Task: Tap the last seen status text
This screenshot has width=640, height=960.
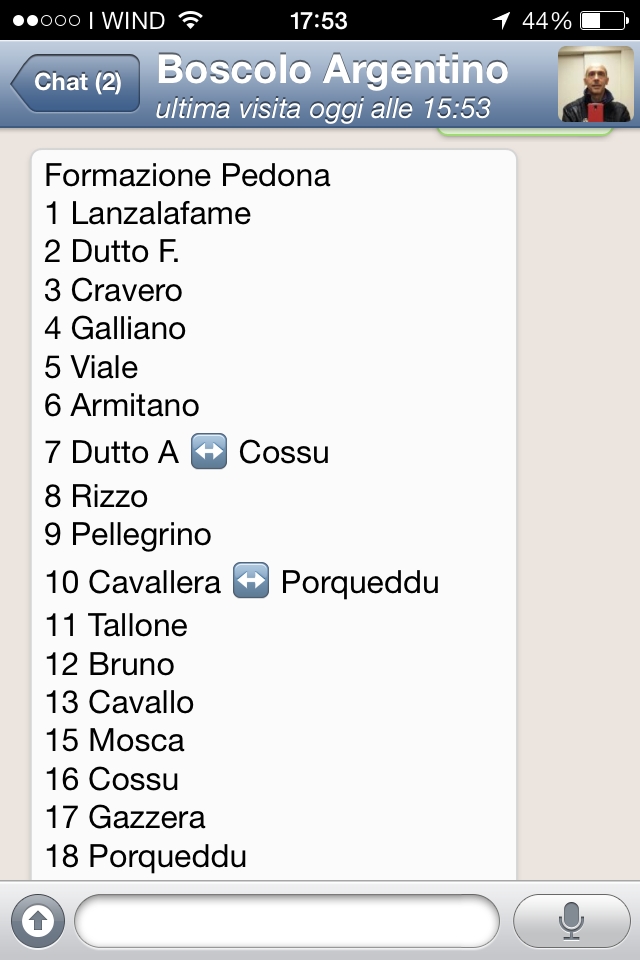Action: (x=323, y=109)
